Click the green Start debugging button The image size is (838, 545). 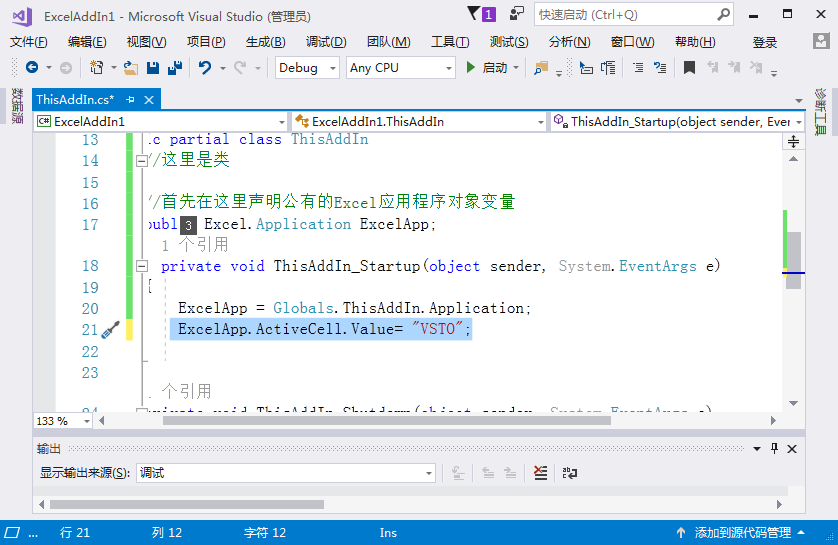(470, 67)
